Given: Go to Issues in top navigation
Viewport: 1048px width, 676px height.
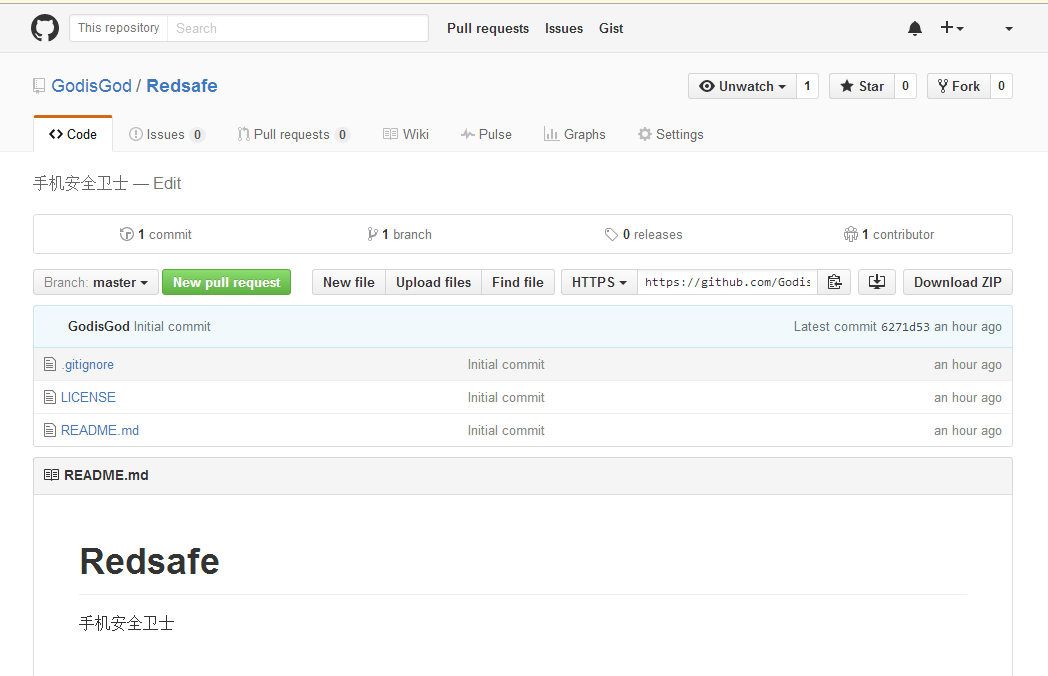Looking at the screenshot, I should [x=563, y=28].
